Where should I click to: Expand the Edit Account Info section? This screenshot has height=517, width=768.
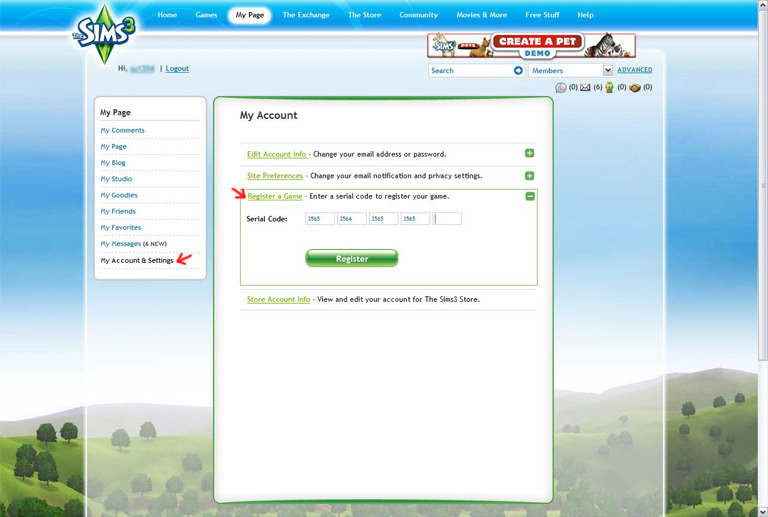click(x=529, y=153)
